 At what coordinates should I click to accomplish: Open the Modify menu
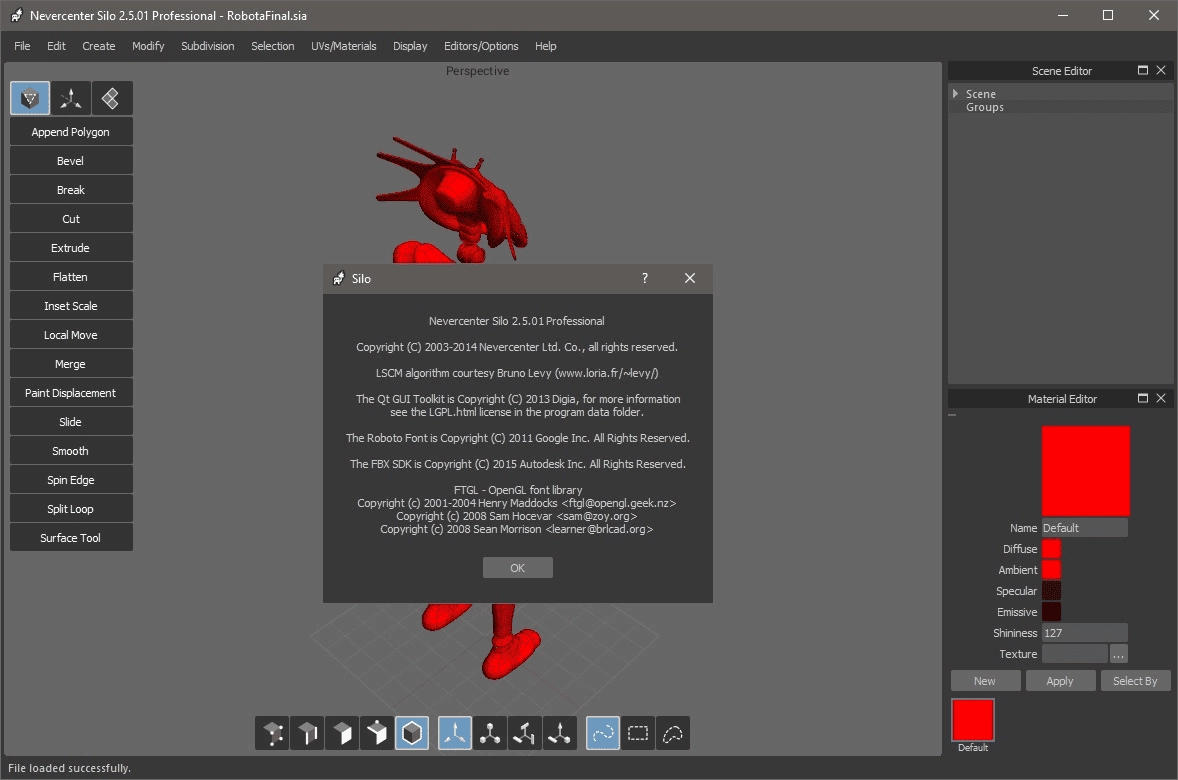[x=148, y=46]
